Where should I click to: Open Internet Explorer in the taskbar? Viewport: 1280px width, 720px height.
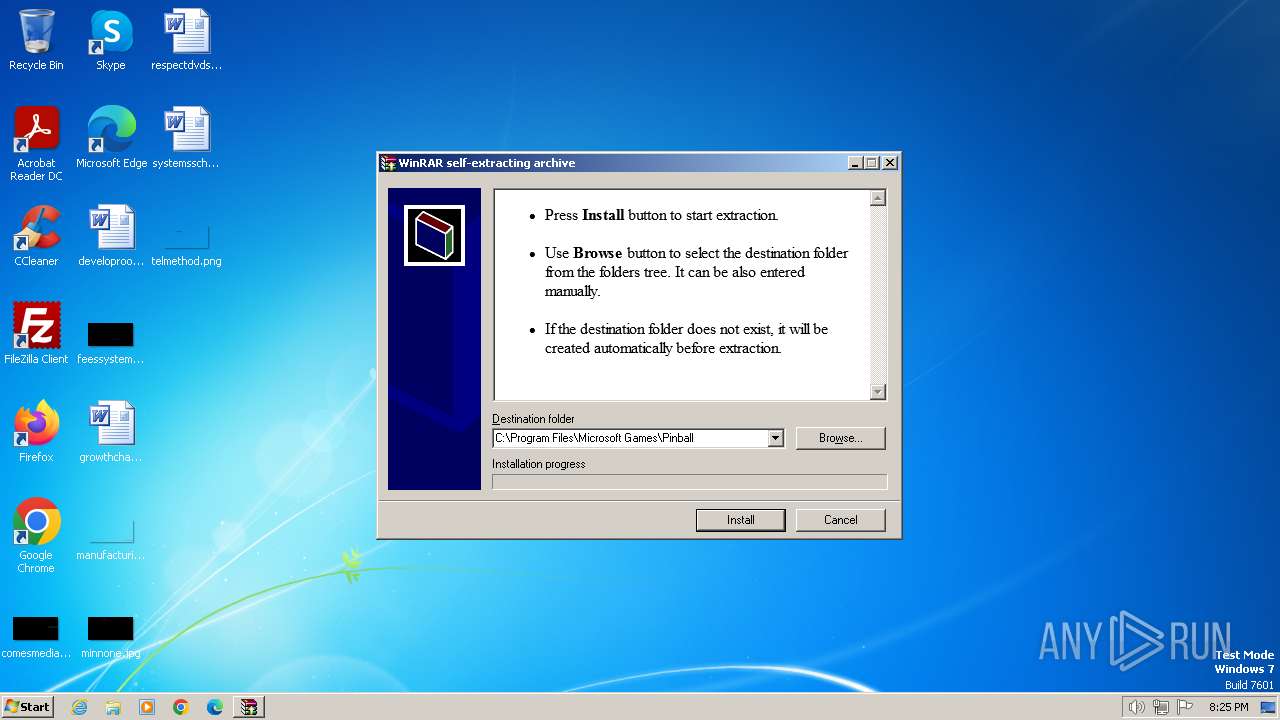point(79,707)
